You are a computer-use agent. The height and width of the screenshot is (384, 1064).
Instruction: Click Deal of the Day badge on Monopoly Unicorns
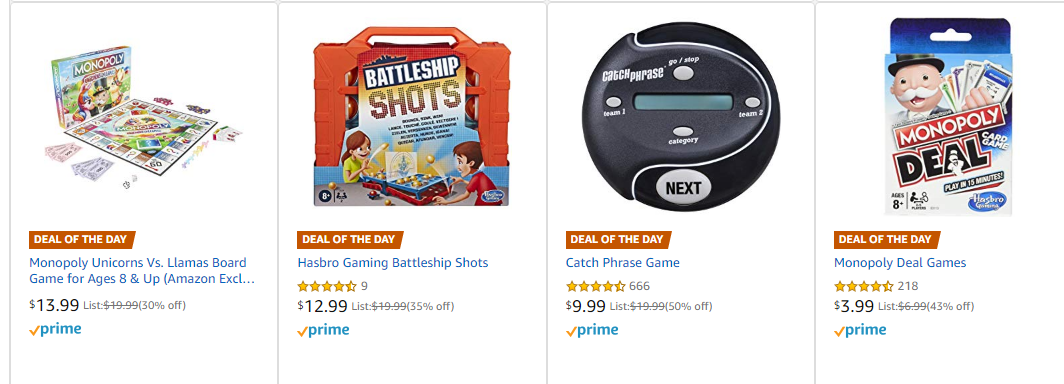[81, 239]
